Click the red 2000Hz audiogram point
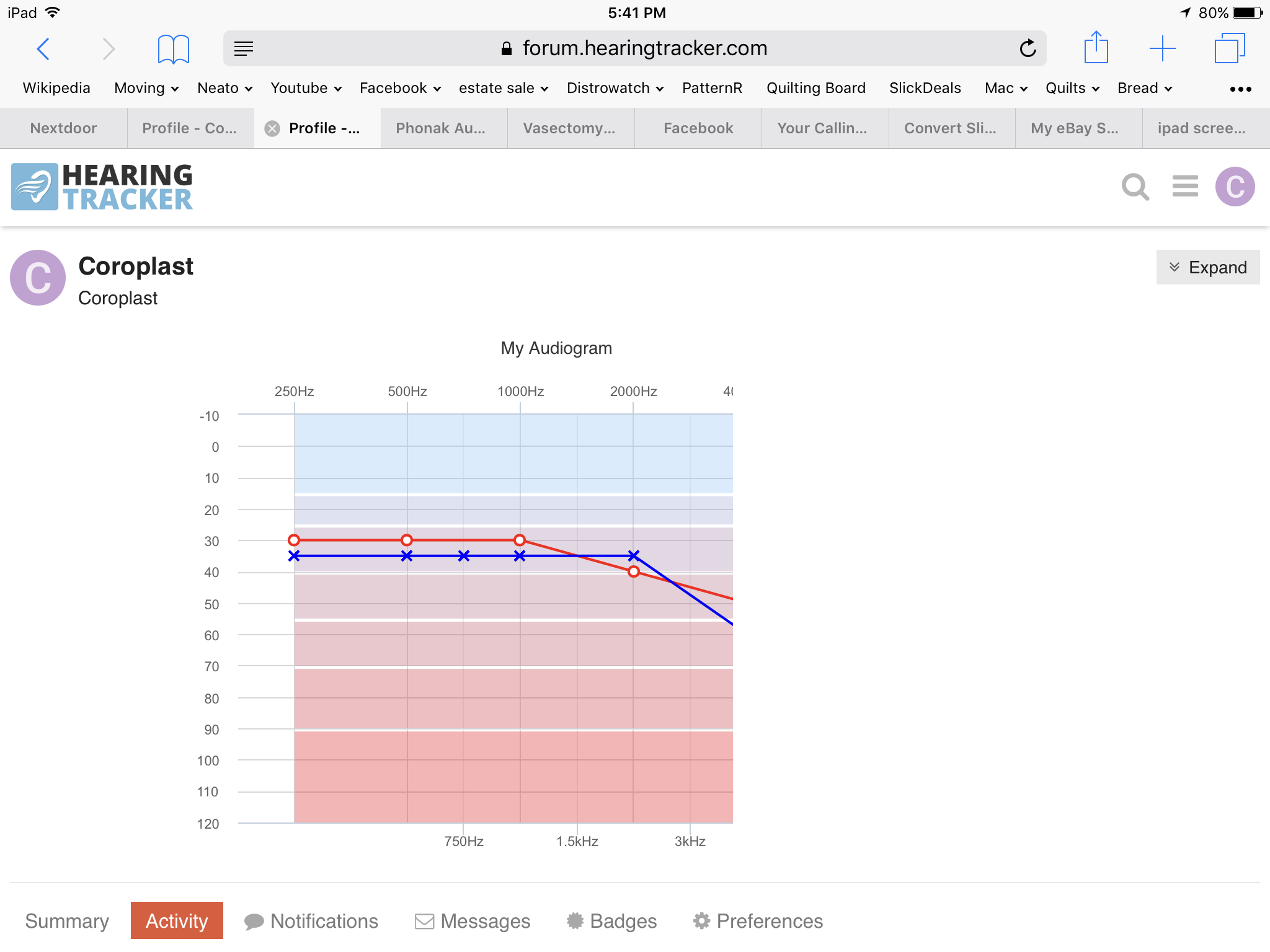 (x=633, y=571)
